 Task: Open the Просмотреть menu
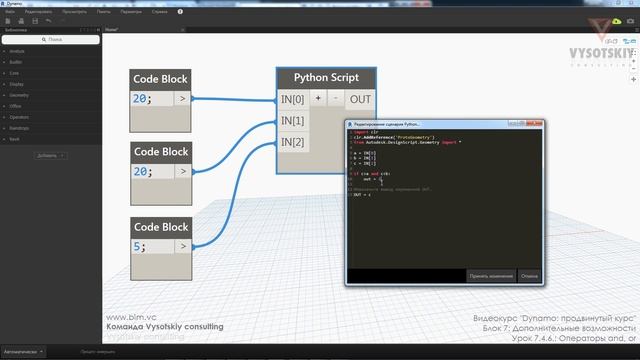(74, 12)
